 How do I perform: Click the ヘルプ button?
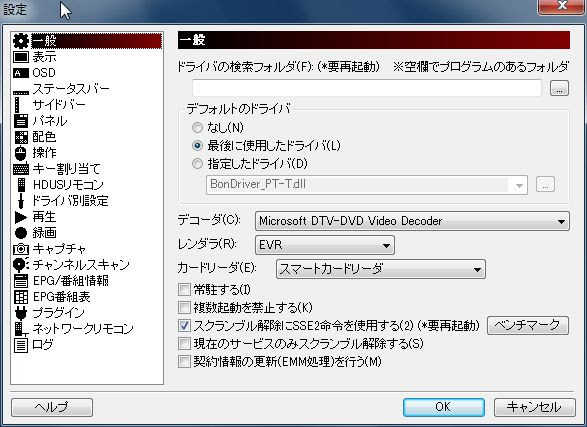coord(52,407)
